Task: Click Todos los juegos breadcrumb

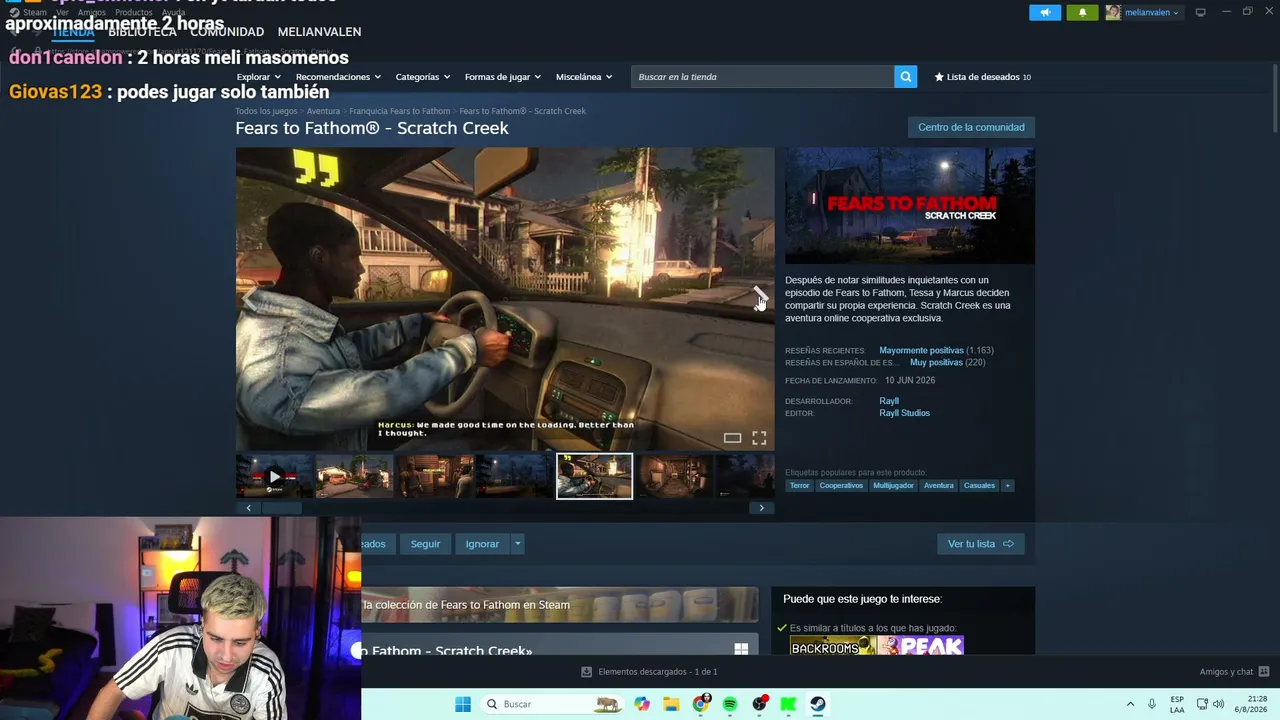Action: coord(266,111)
